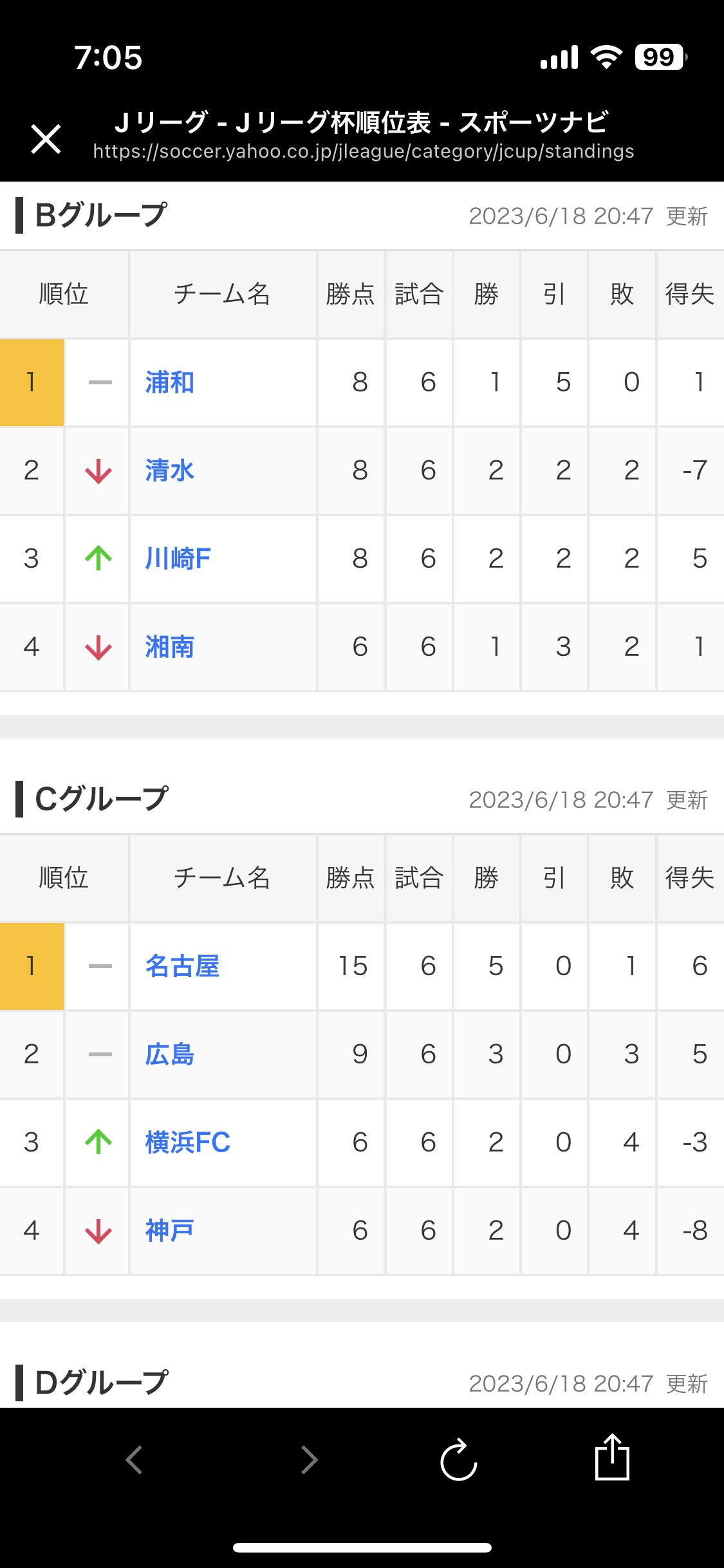This screenshot has width=724, height=1568.
Task: Tap the Cグループ section heading
Action: (102, 799)
